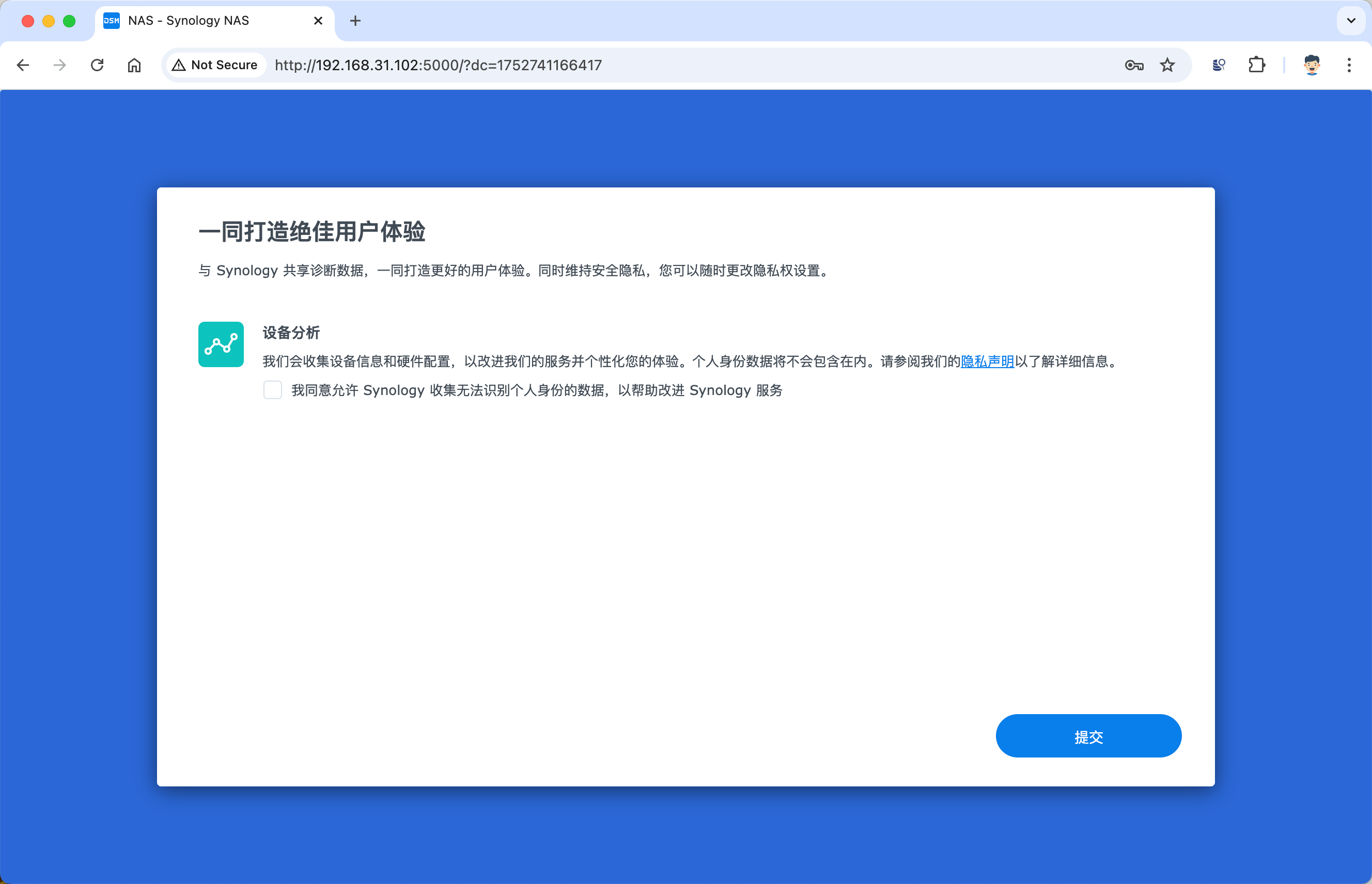
Task: Reload the Synology NAS page
Action: (x=97, y=66)
